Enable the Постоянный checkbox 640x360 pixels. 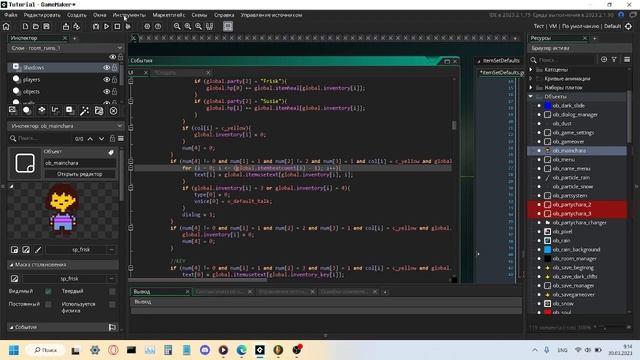48,304
